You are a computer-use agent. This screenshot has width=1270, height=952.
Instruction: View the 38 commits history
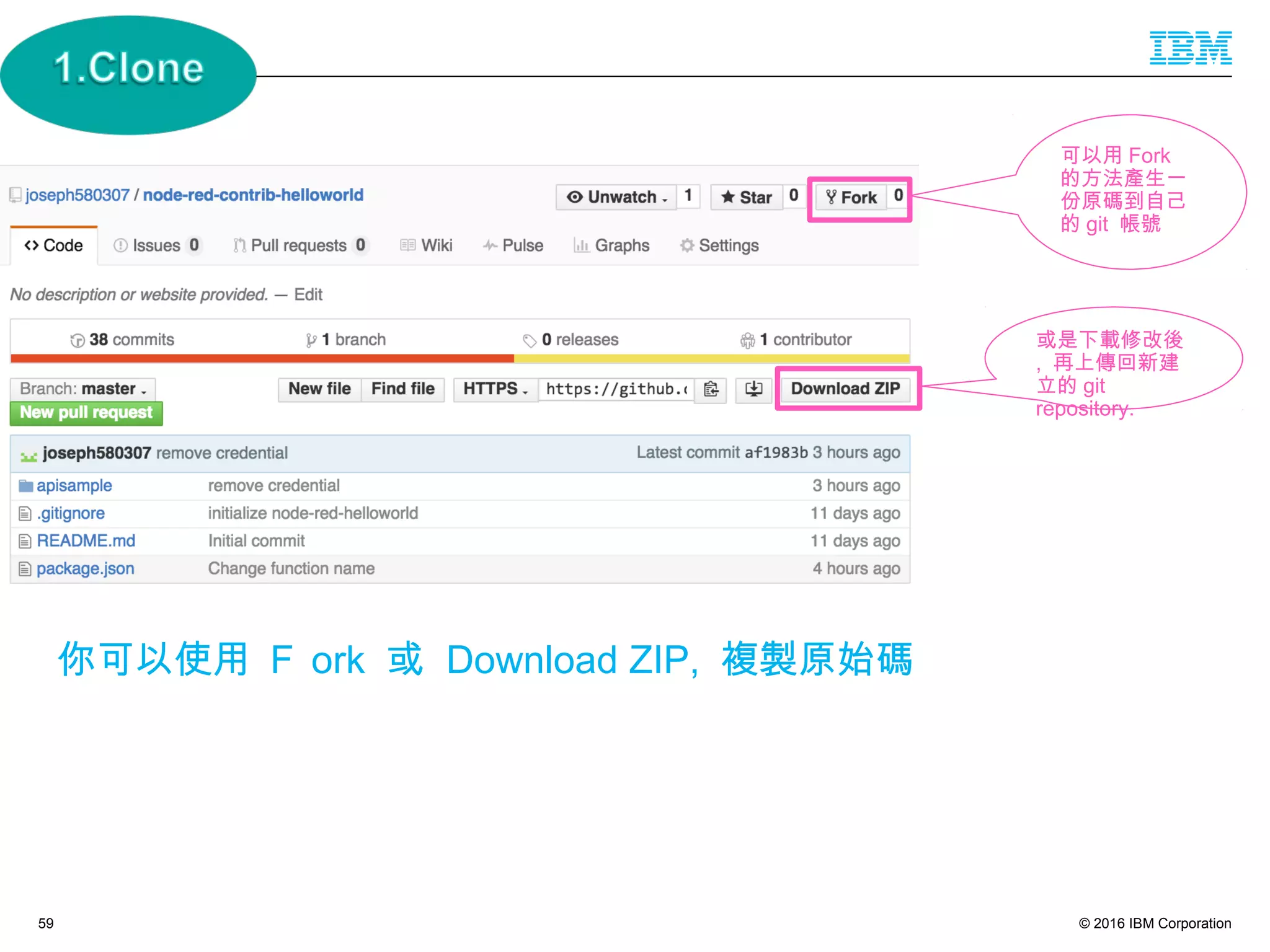coord(122,340)
